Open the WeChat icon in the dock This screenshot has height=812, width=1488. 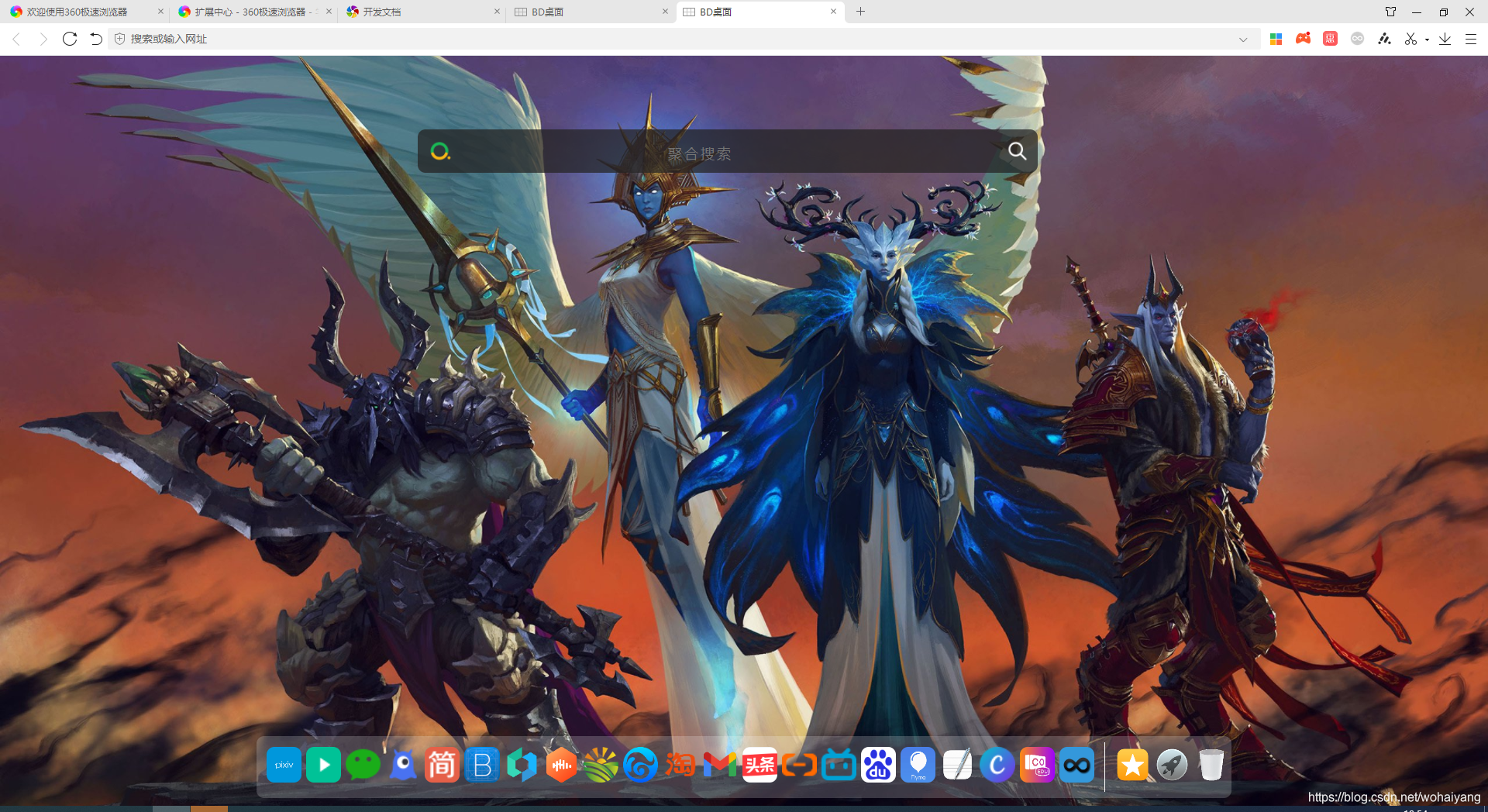(x=363, y=765)
